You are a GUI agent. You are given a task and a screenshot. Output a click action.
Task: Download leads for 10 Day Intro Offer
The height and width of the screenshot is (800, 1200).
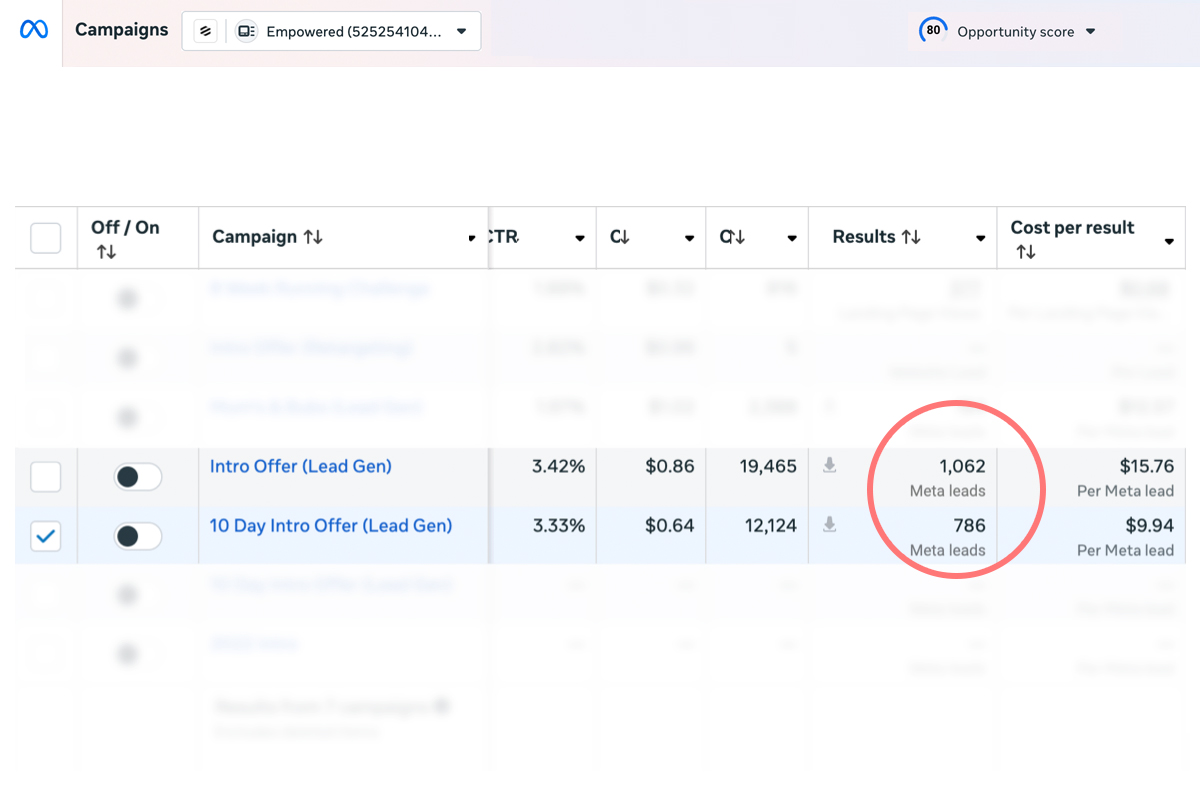click(x=829, y=524)
